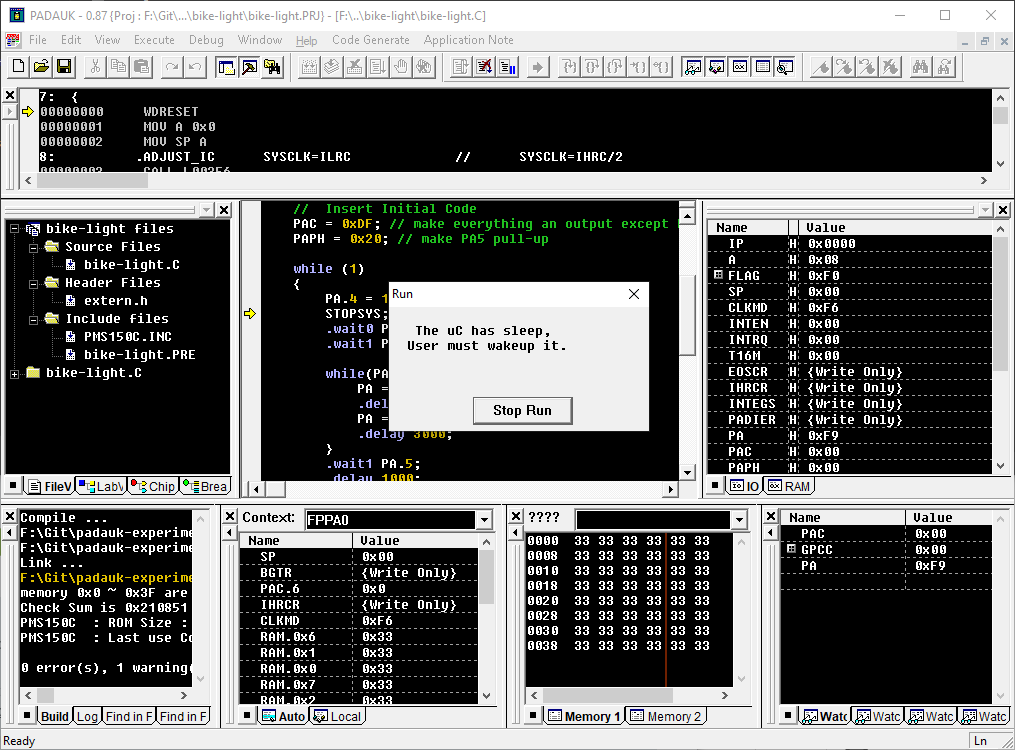
Task: Select the extern.h header file
Action: (x=115, y=301)
